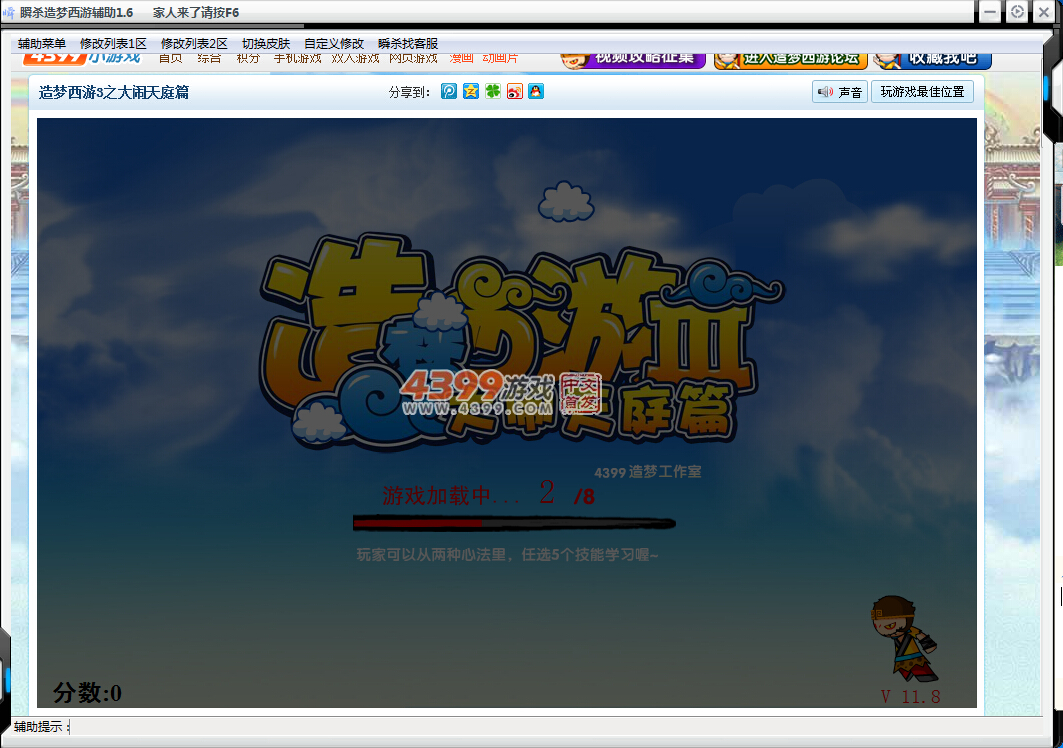1063x748 pixels.
Task: Click the settings gear icon in the title bar
Action: pyautogui.click(x=1017, y=12)
